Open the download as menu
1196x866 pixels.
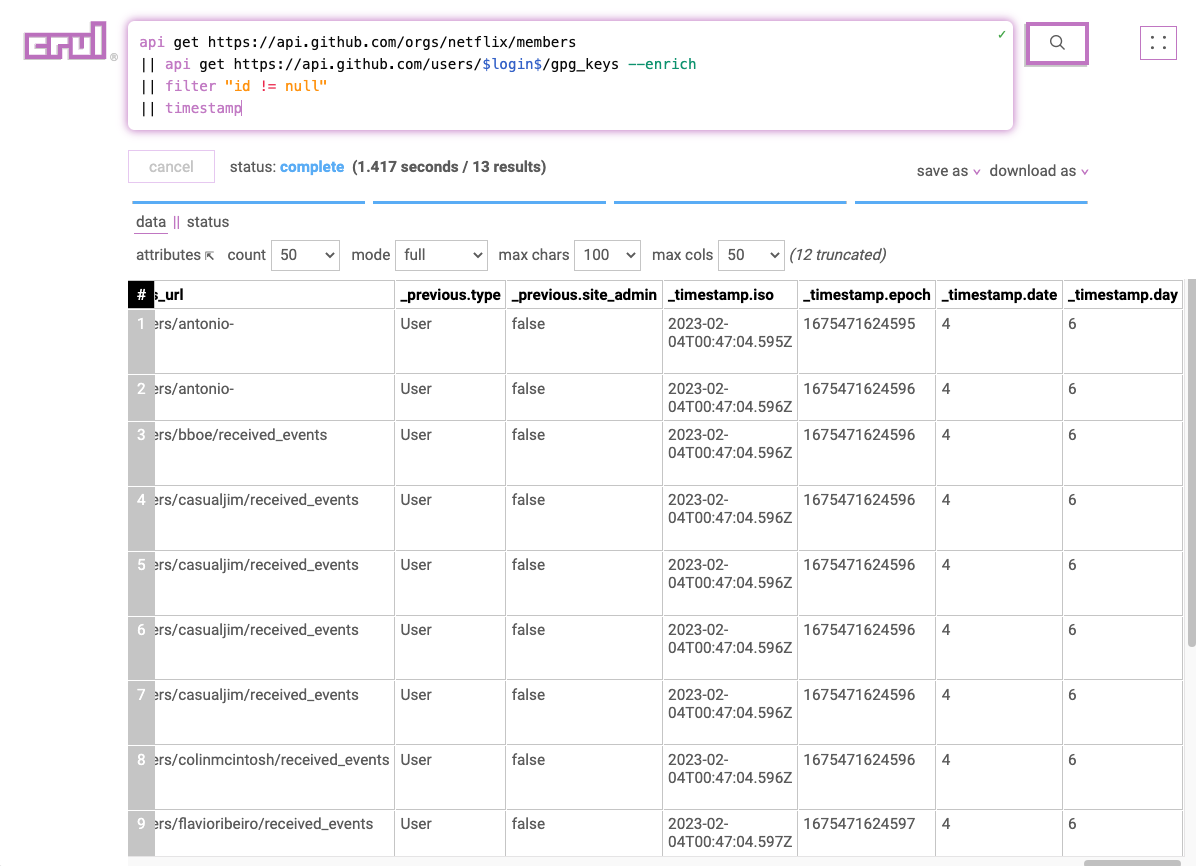(x=1038, y=171)
